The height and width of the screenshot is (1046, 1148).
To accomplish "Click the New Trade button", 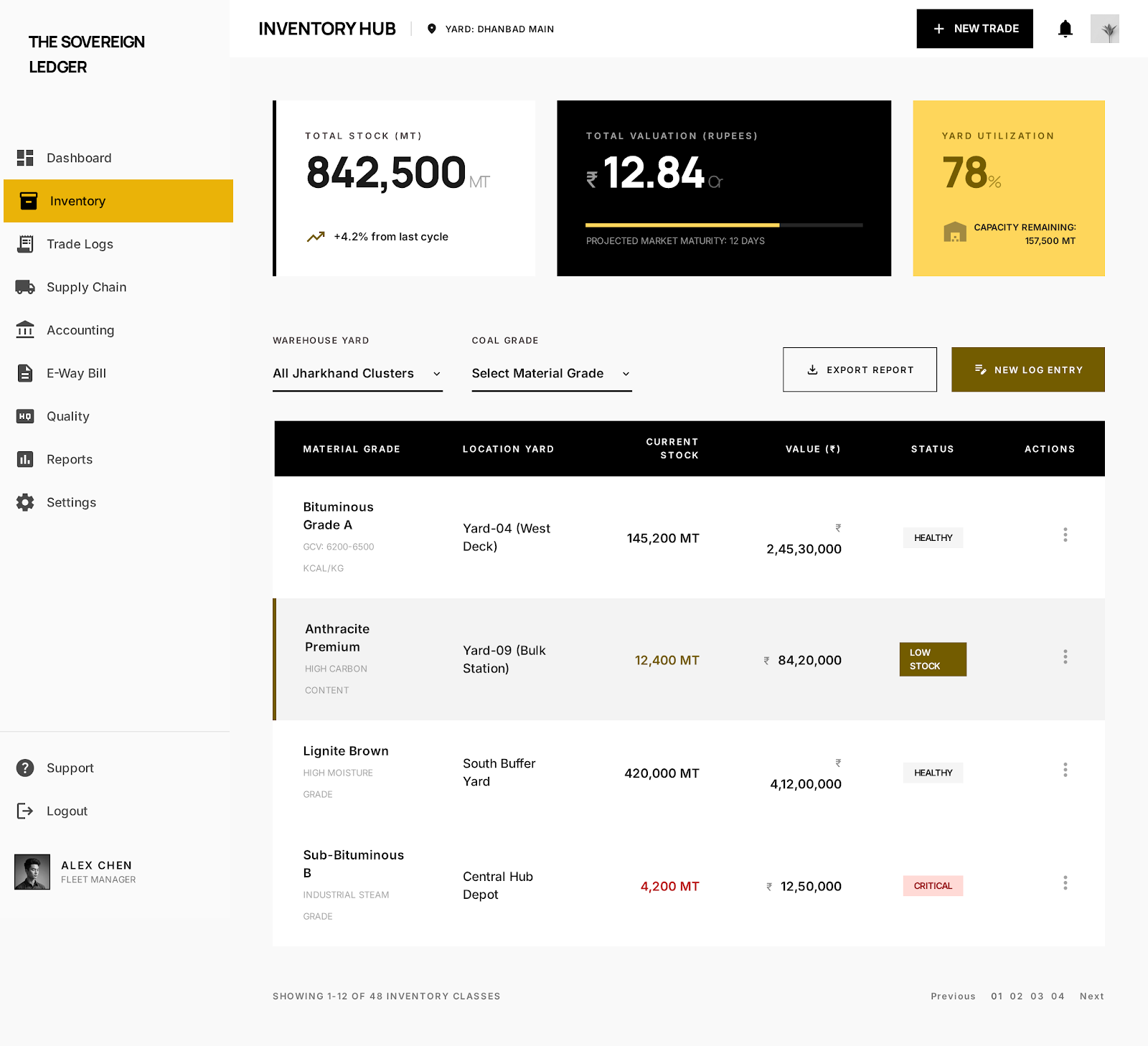I will click(974, 29).
